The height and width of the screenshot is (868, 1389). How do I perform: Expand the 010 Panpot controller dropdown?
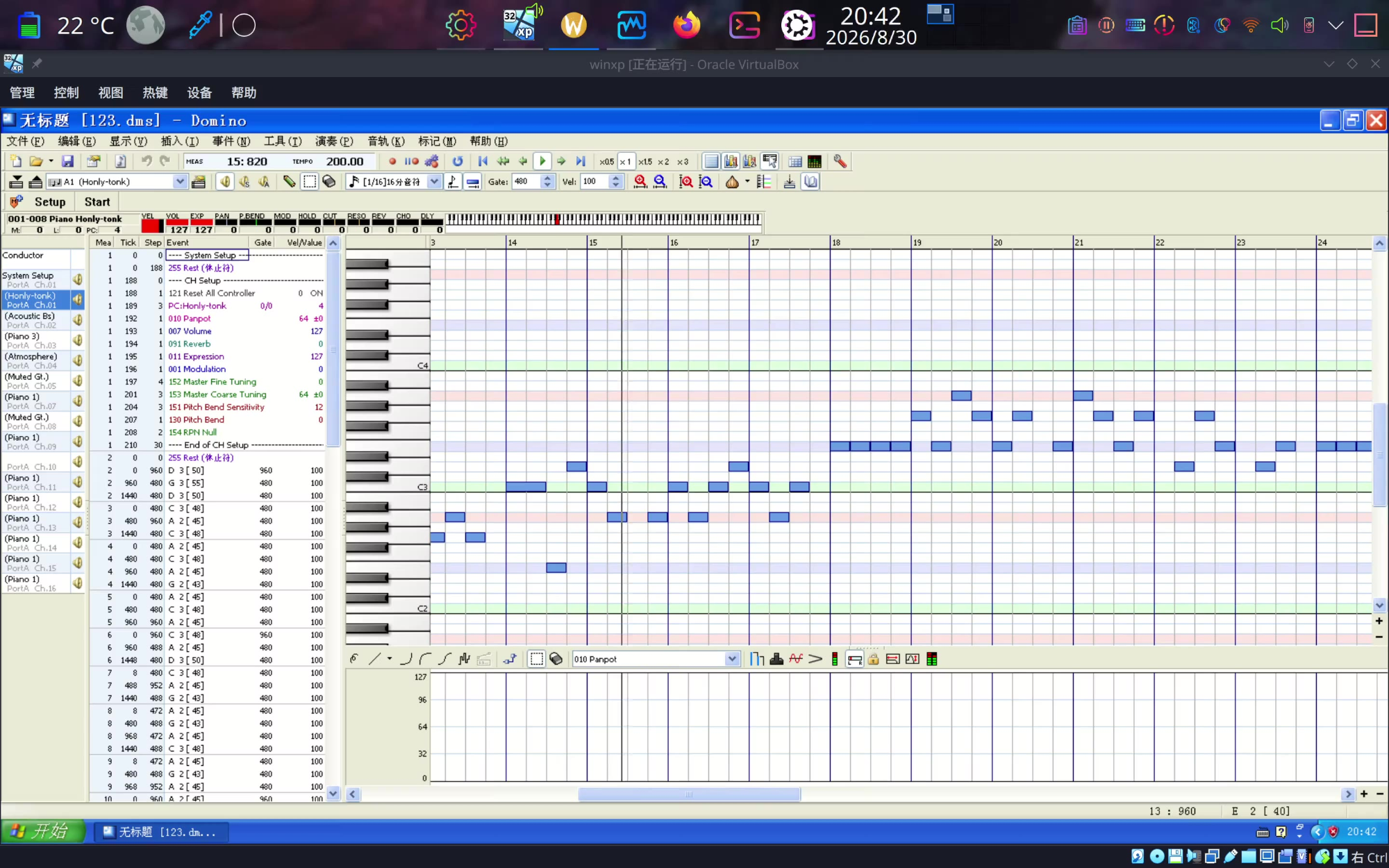coord(732,659)
